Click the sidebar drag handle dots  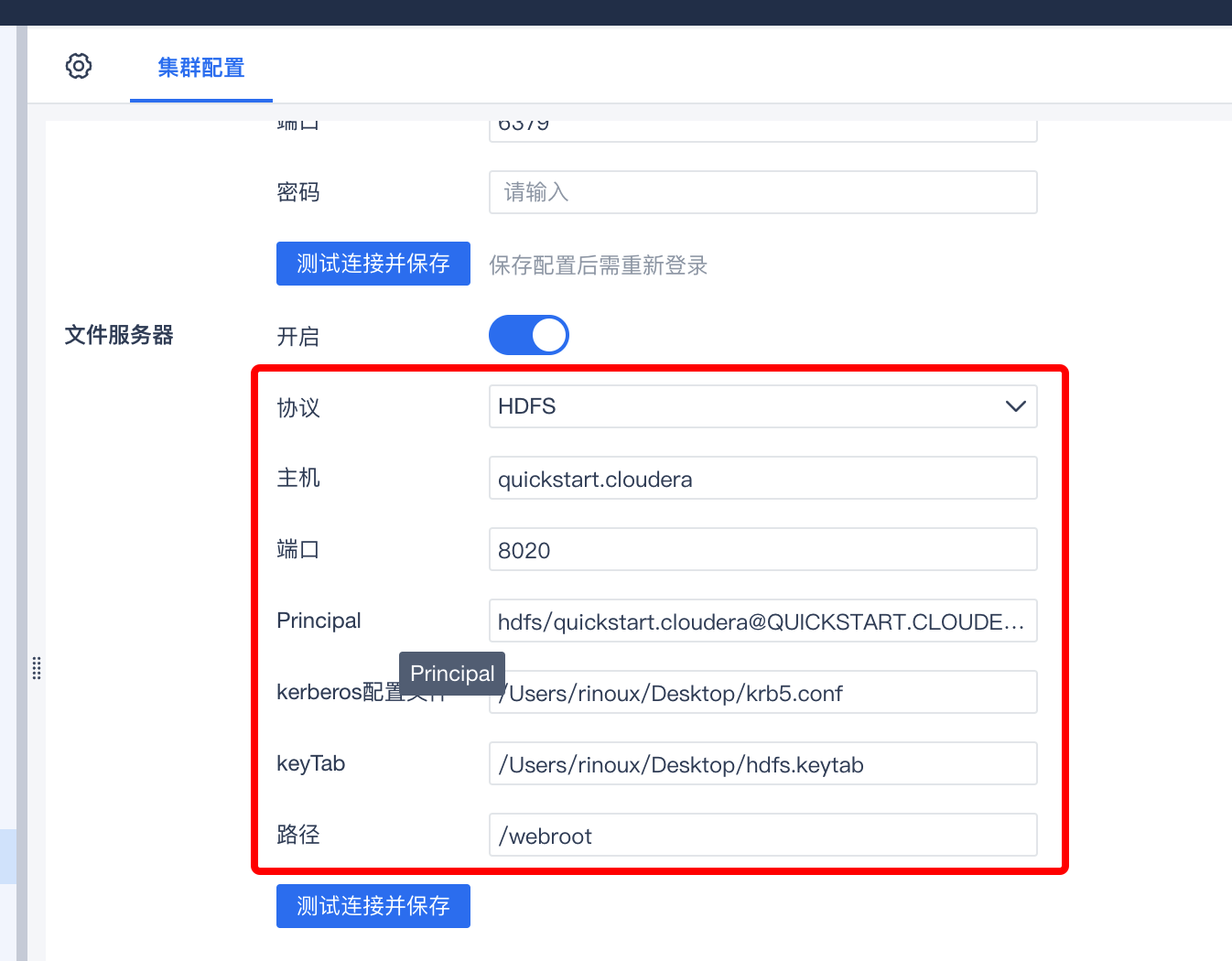[37, 668]
